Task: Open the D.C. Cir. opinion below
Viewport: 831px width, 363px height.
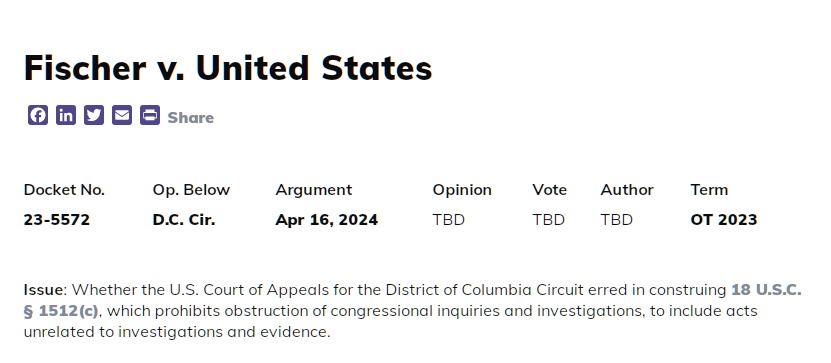Action: 184,219
